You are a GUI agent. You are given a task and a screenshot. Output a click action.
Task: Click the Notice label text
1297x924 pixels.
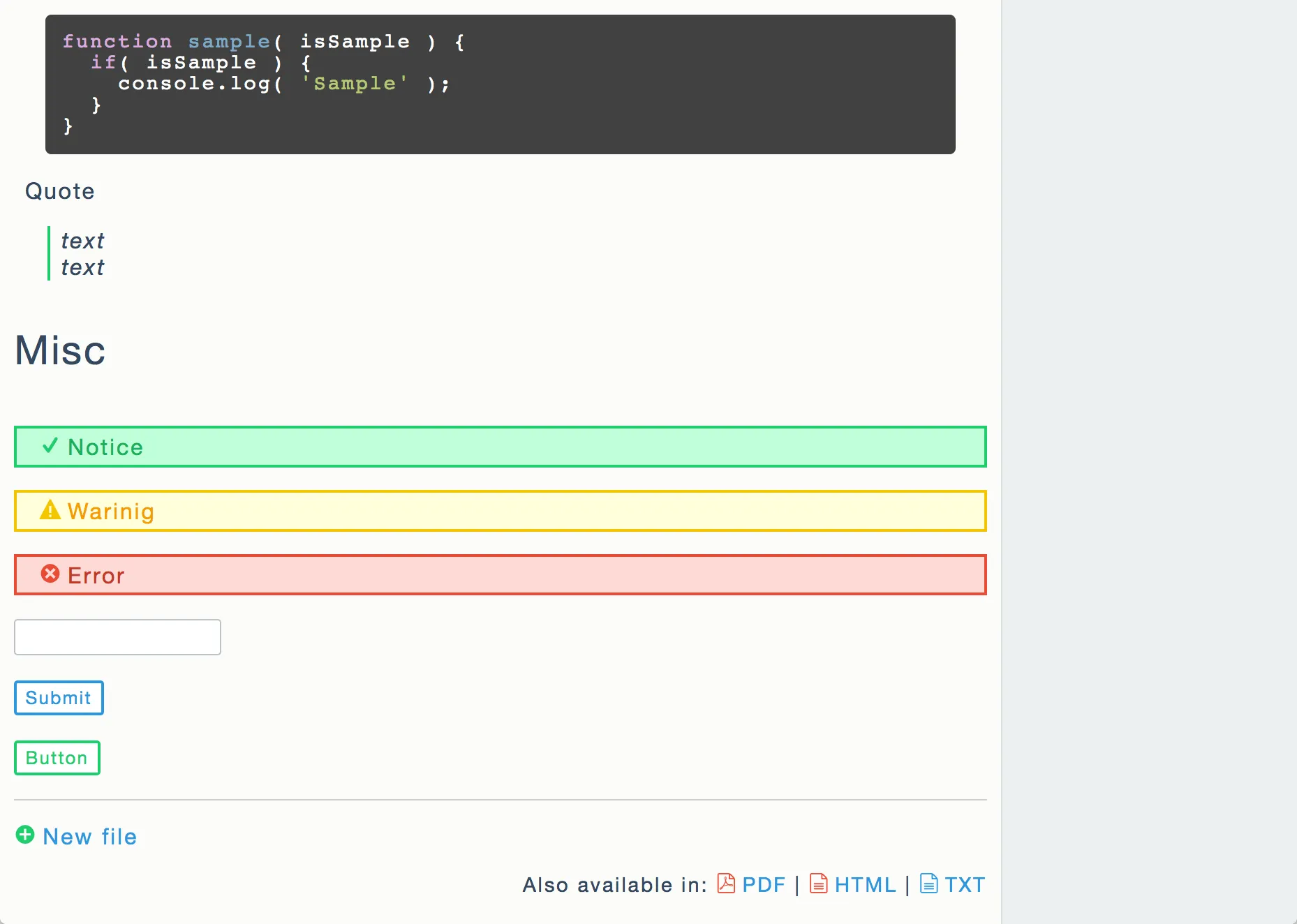click(x=105, y=447)
